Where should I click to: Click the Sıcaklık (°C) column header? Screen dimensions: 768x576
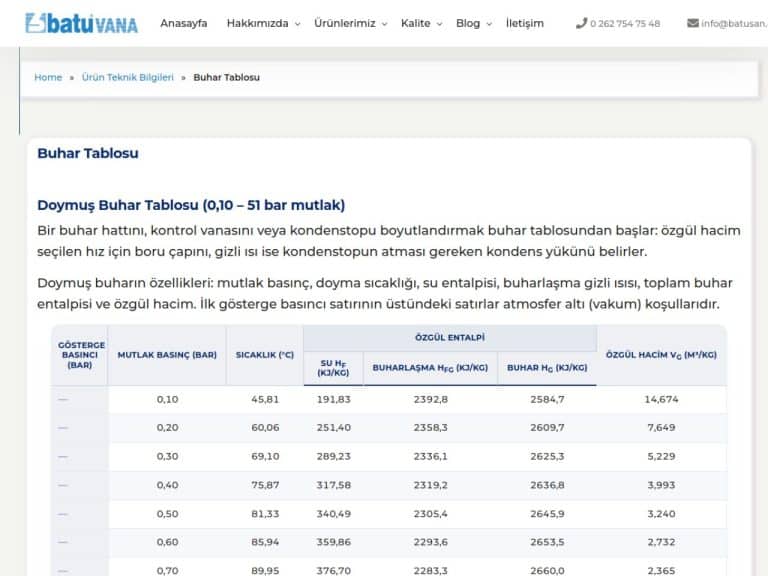coord(265,355)
